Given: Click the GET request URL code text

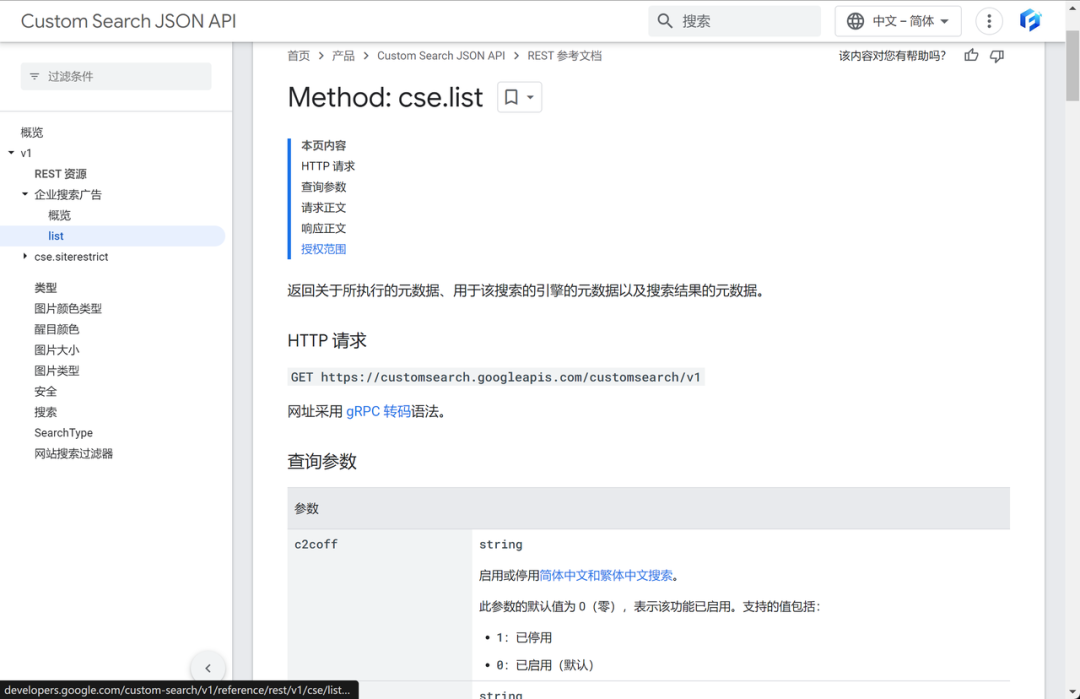Looking at the screenshot, I should tap(496, 377).
